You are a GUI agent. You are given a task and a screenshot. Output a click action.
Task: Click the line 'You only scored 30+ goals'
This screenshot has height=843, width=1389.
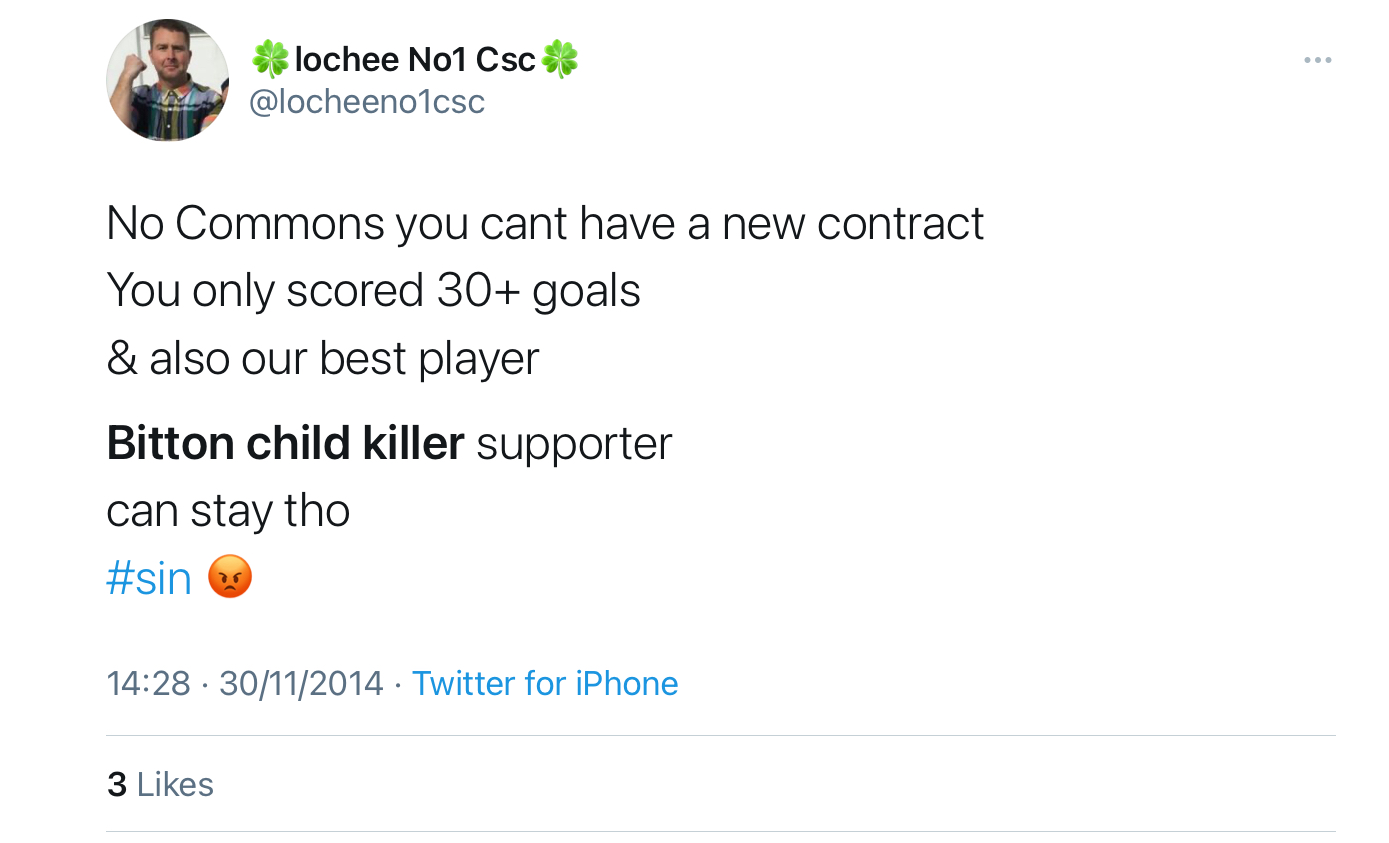pyautogui.click(x=373, y=291)
